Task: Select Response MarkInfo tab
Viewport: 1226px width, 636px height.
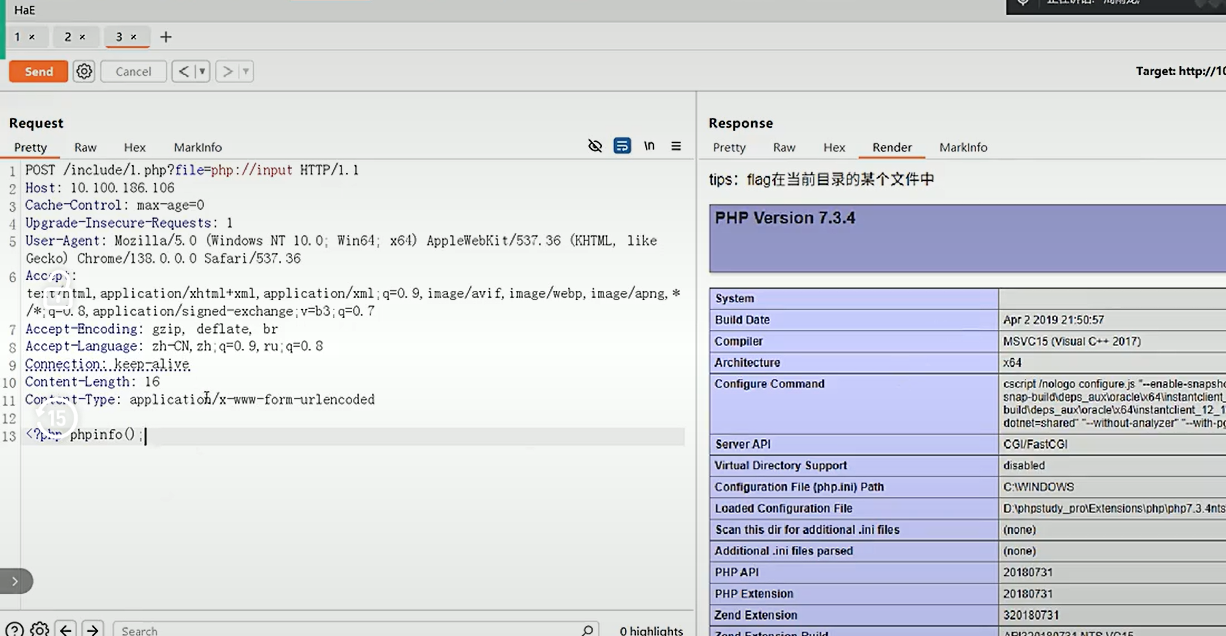Action: [x=963, y=147]
